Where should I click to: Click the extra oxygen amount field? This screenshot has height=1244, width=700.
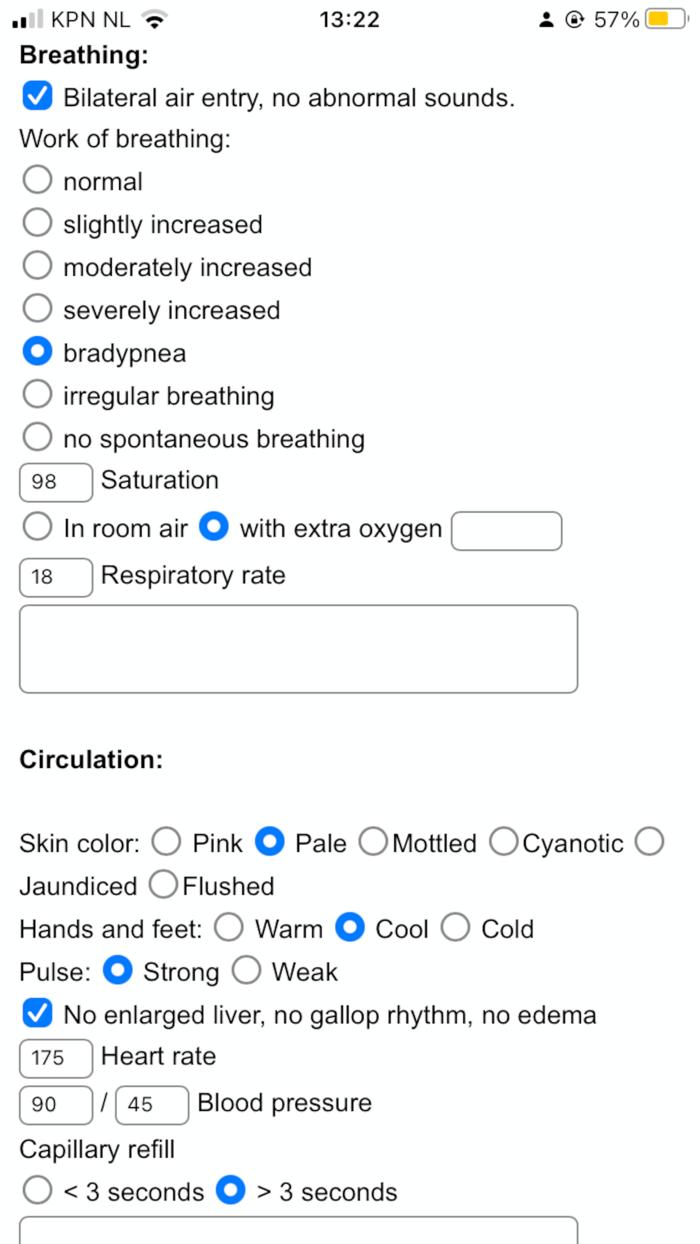coord(506,531)
